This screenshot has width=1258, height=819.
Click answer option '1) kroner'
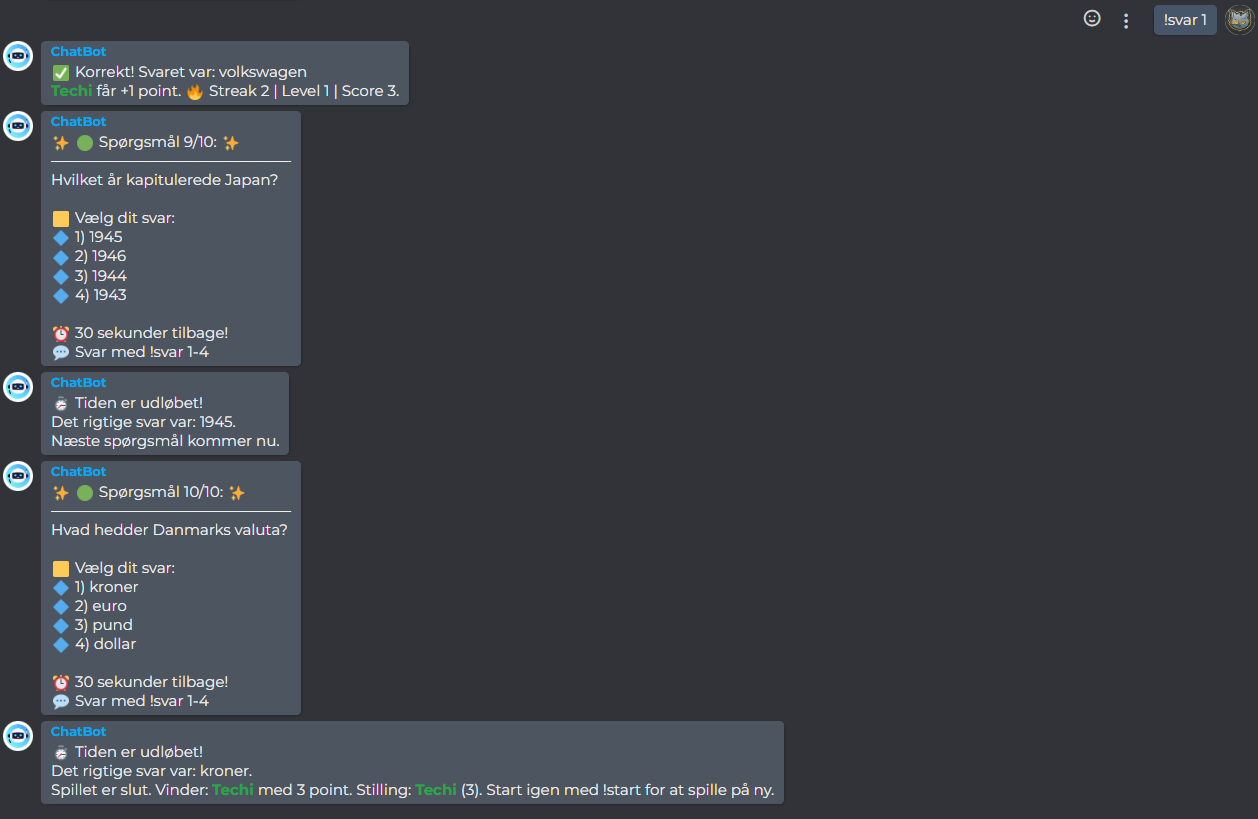click(x=106, y=587)
